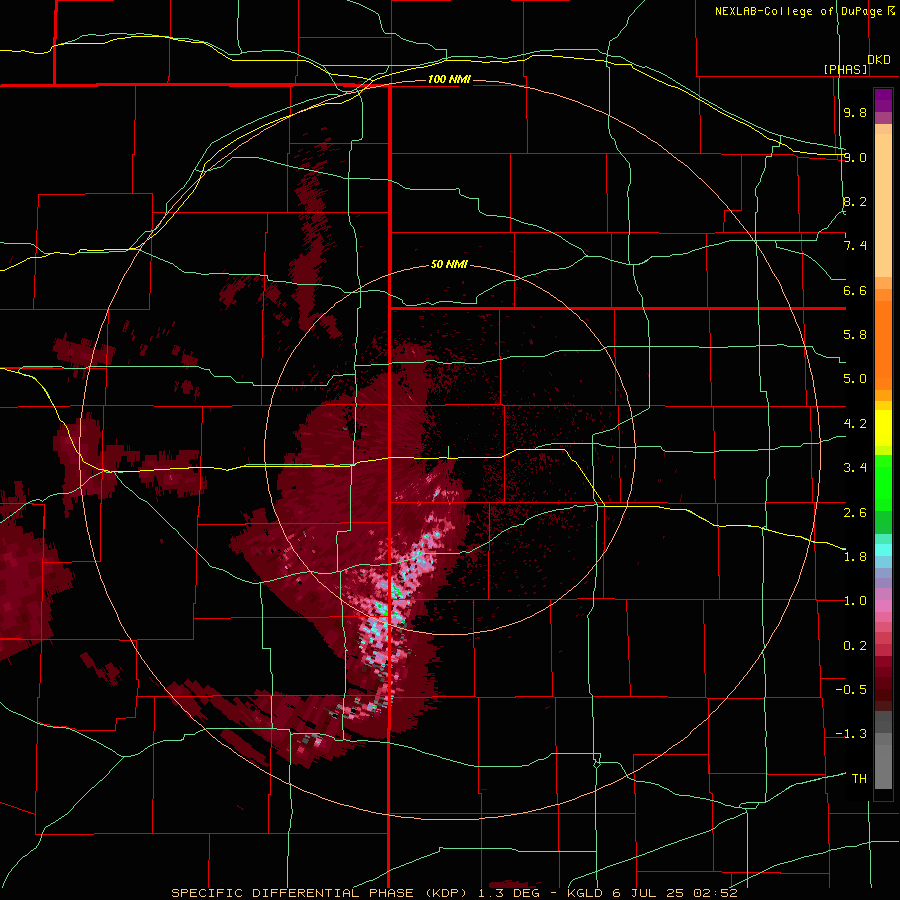Viewport: 900px width, 900px height.
Task: Click the 100 NMI range ring label
Action: 449,79
